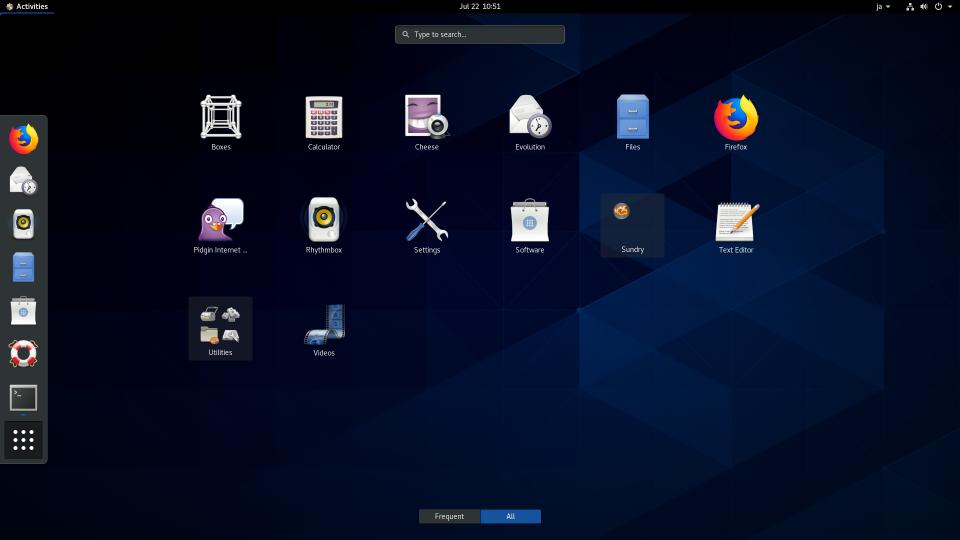Click the Files cabinet icon in the dock
The height and width of the screenshot is (540, 960).
pyautogui.click(x=23, y=267)
